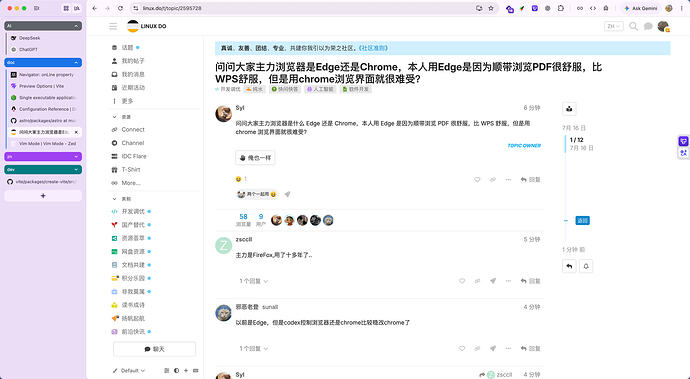
Task: Like the first post by Syl with heart icon
Action: [477, 180]
